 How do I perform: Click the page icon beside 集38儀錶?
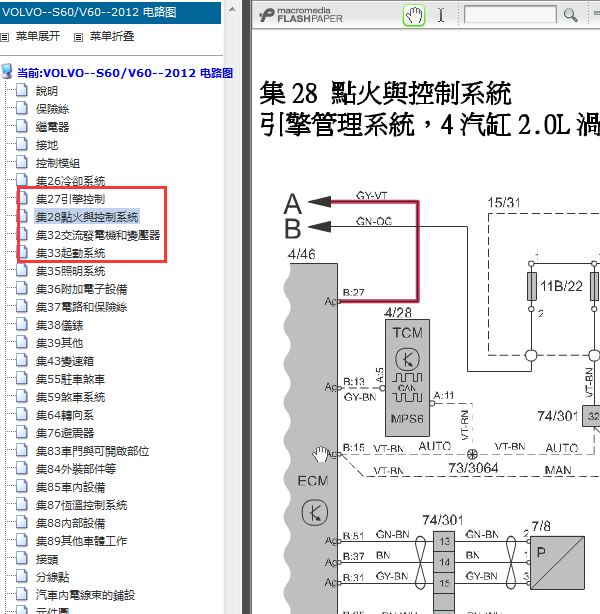22,324
